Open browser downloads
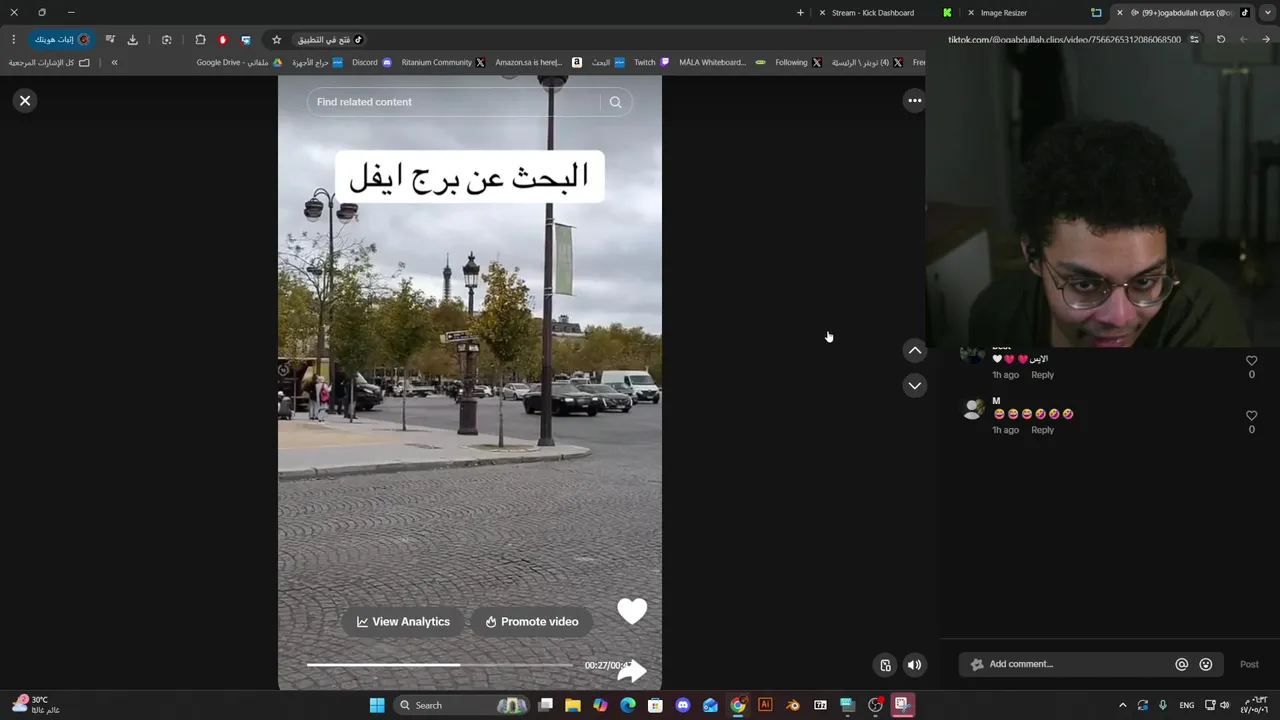Screen dimensions: 1280x720 coord(132,40)
